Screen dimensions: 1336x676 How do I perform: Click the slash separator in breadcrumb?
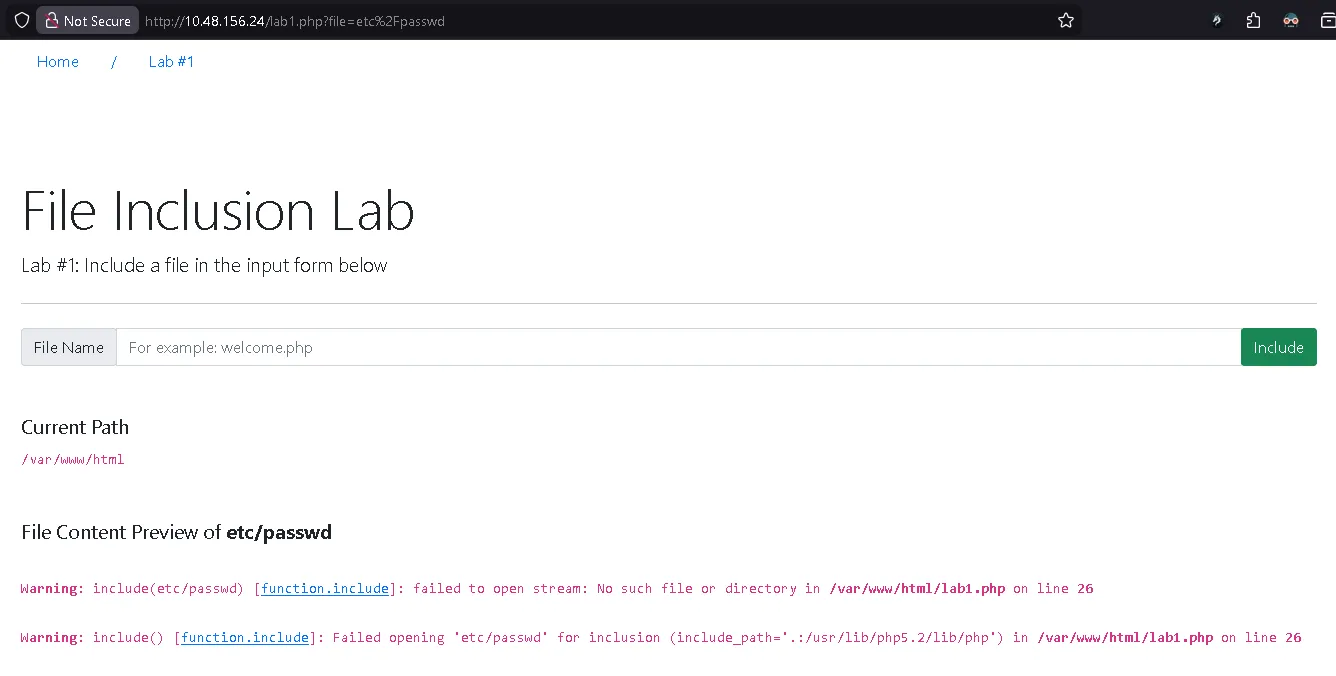[x=114, y=62]
